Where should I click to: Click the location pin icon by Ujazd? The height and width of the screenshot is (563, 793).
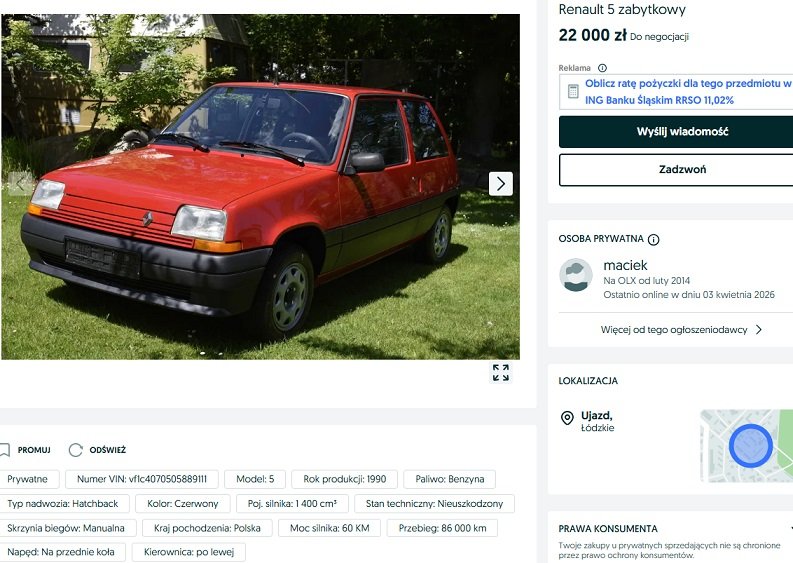[x=567, y=418]
